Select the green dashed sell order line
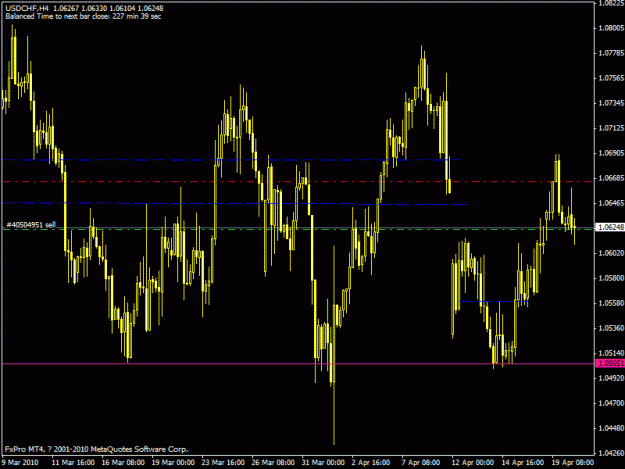625x469 pixels. point(297,230)
